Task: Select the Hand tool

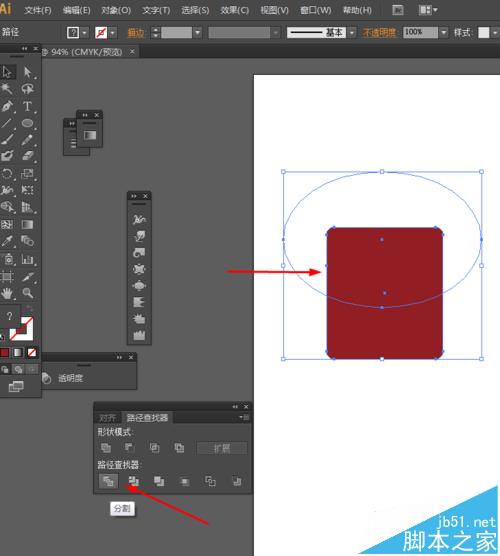Action: 7,293
